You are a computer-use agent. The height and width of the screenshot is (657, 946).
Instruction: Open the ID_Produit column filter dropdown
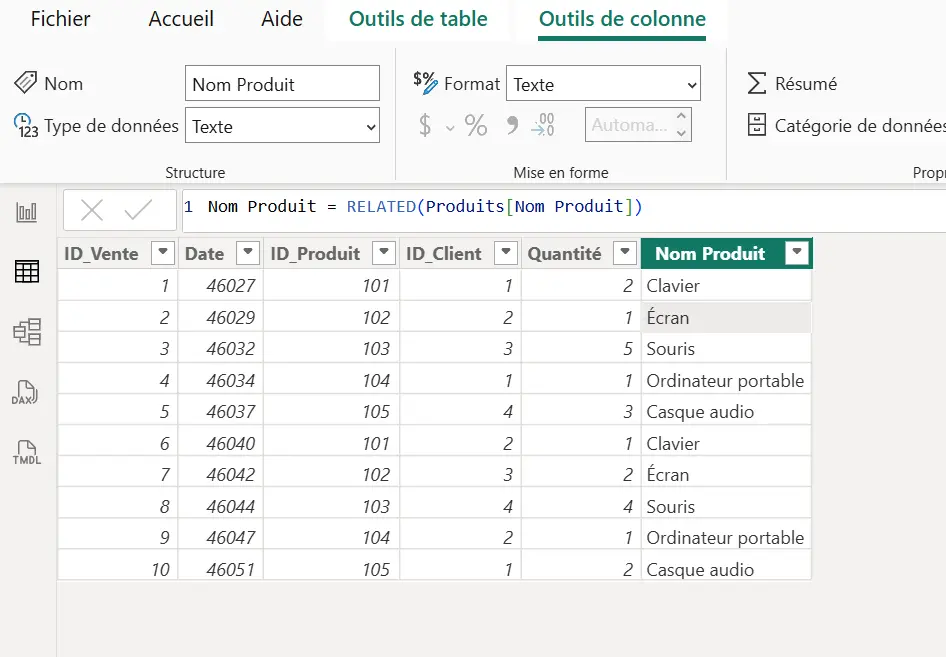[384, 252]
